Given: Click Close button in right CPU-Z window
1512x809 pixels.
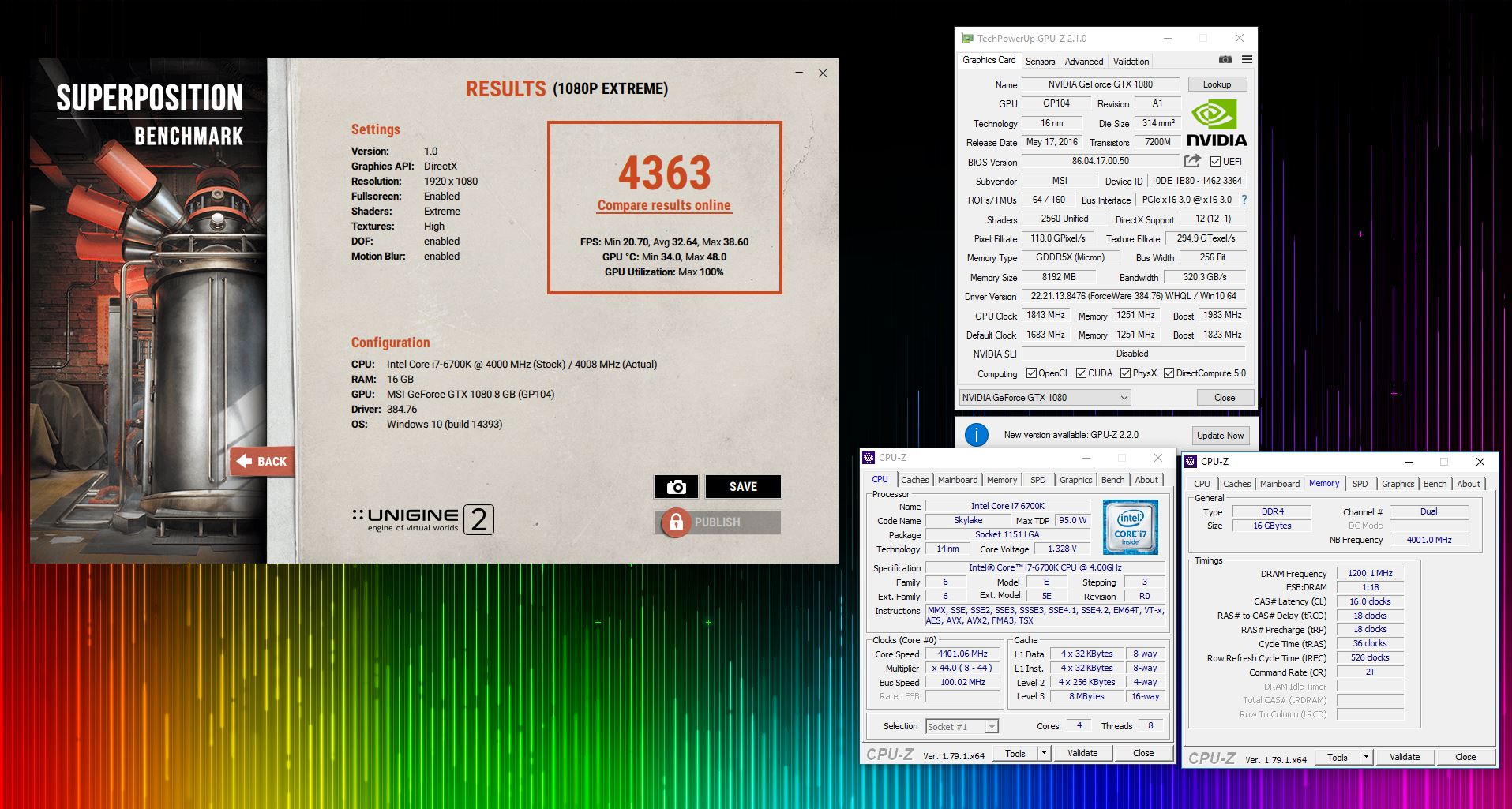Looking at the screenshot, I should pyautogui.click(x=1465, y=757).
